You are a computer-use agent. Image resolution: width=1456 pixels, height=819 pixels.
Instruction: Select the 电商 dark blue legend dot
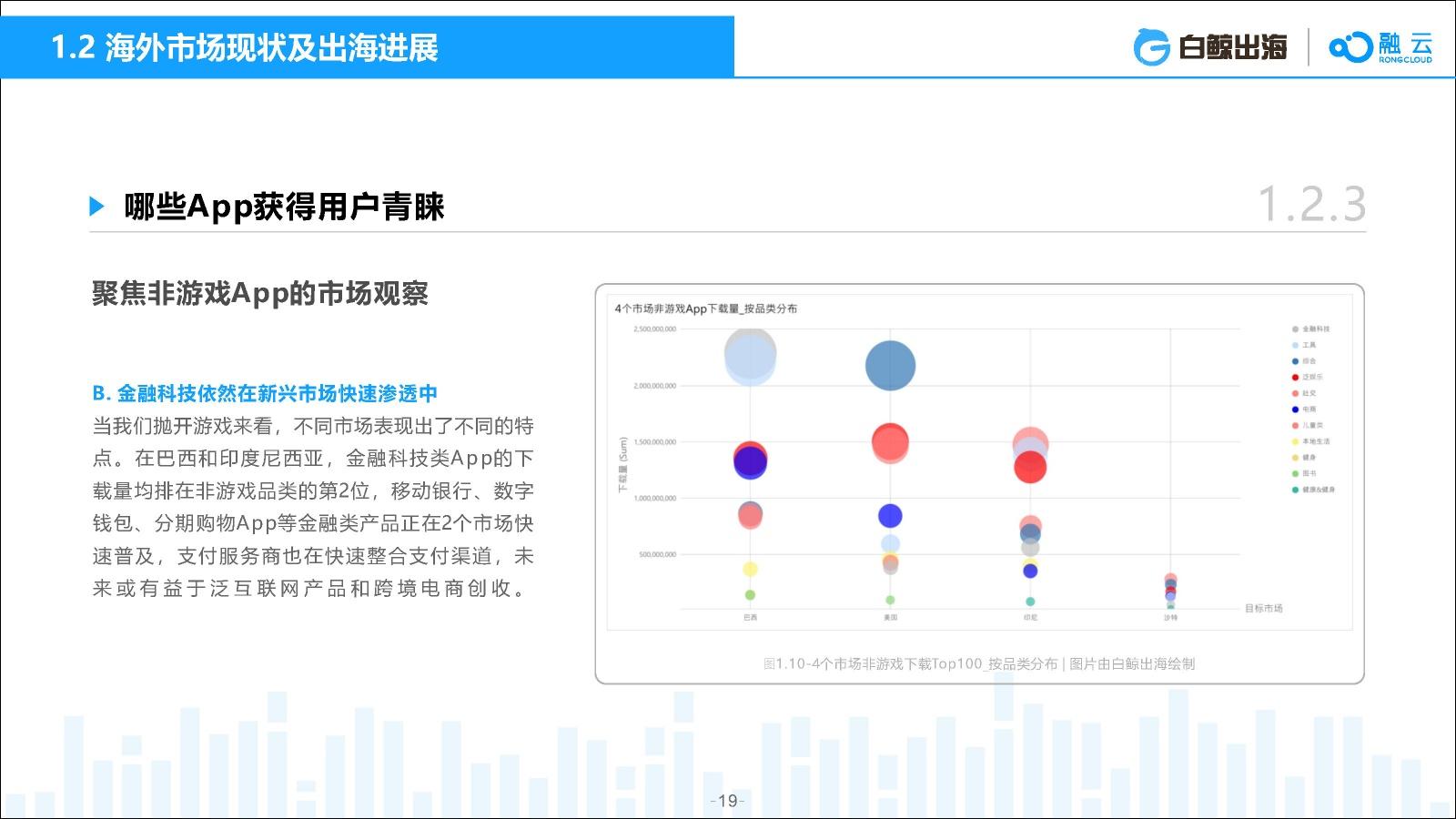pyautogui.click(x=1295, y=409)
